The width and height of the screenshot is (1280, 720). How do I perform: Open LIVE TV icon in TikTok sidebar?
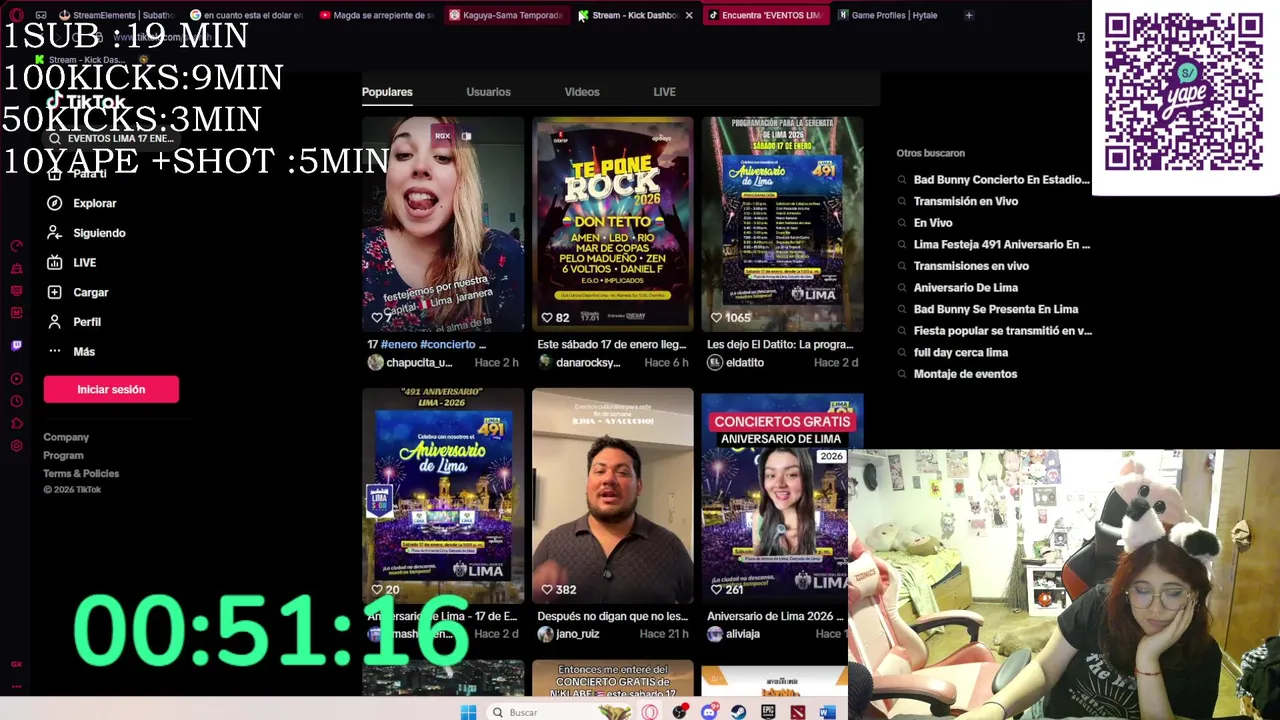[54, 262]
